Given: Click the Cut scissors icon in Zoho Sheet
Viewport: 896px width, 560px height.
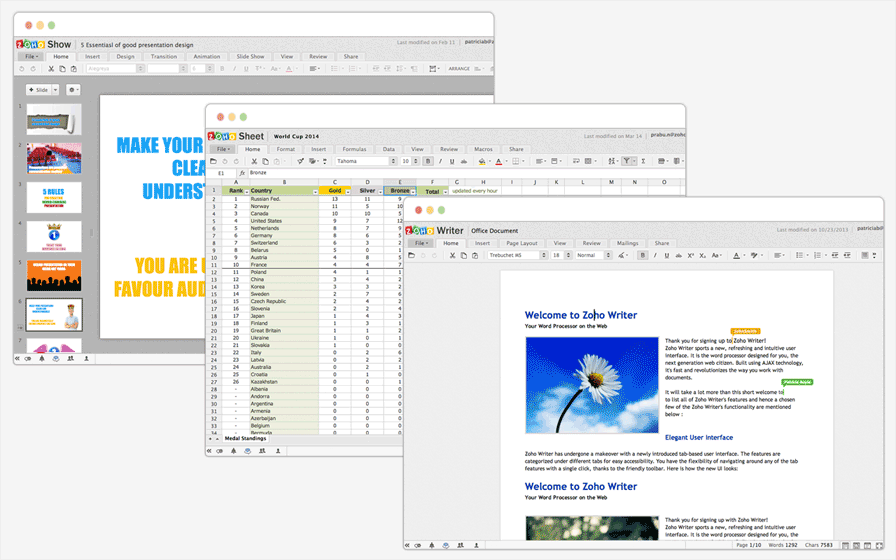Looking at the screenshot, I should [x=253, y=161].
